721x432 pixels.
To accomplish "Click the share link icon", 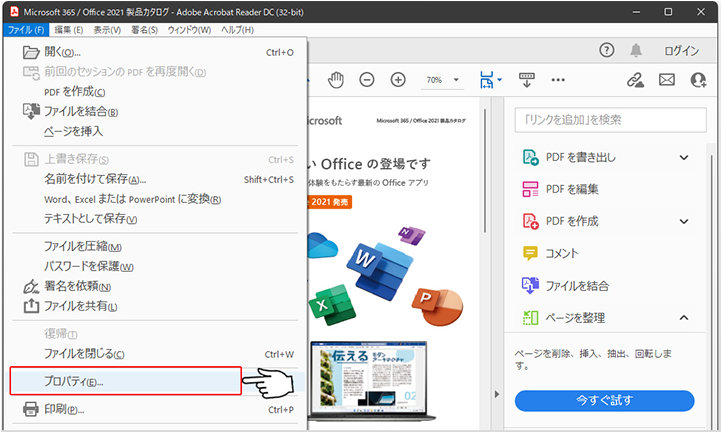I will (x=635, y=80).
